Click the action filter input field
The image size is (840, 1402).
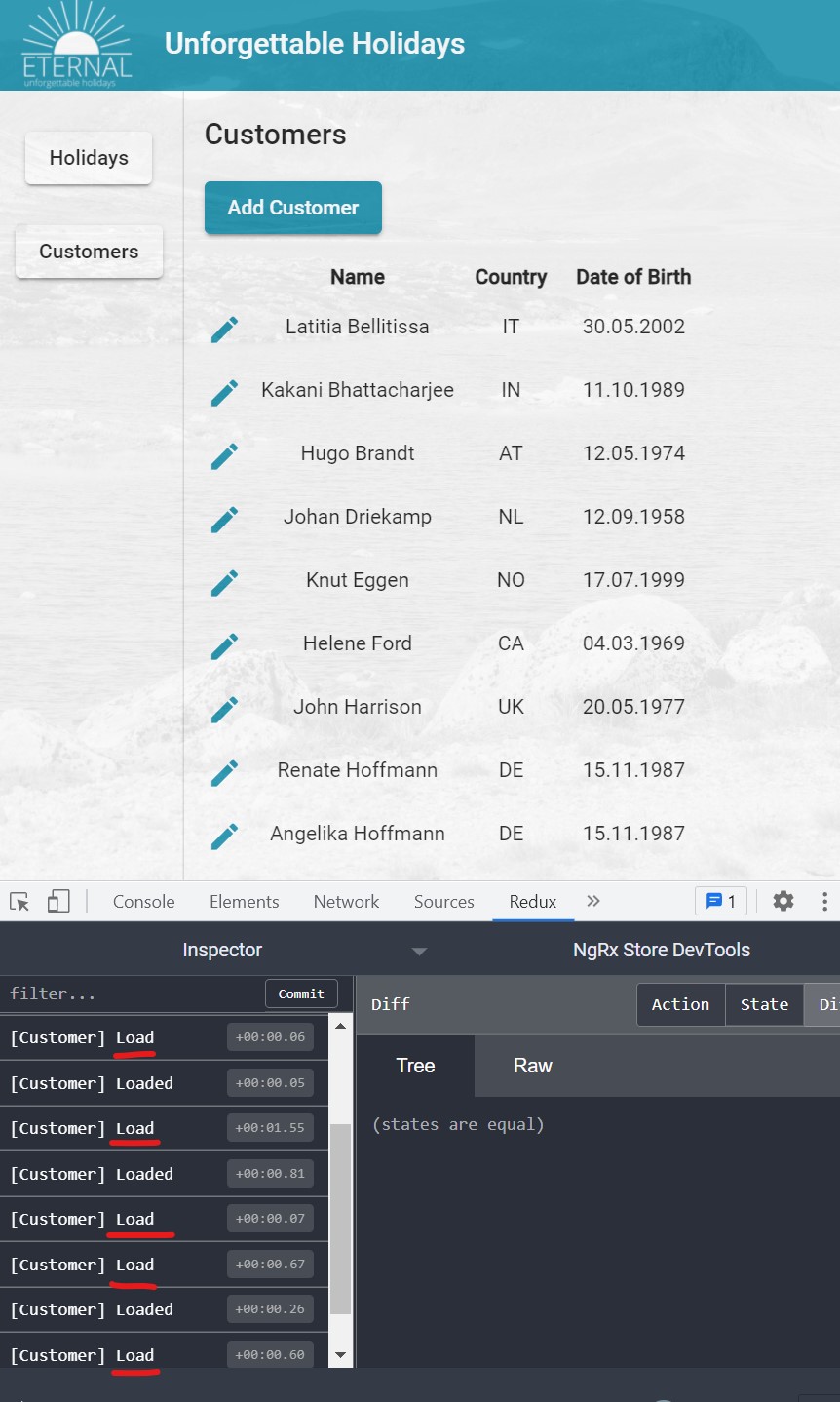tap(132, 993)
